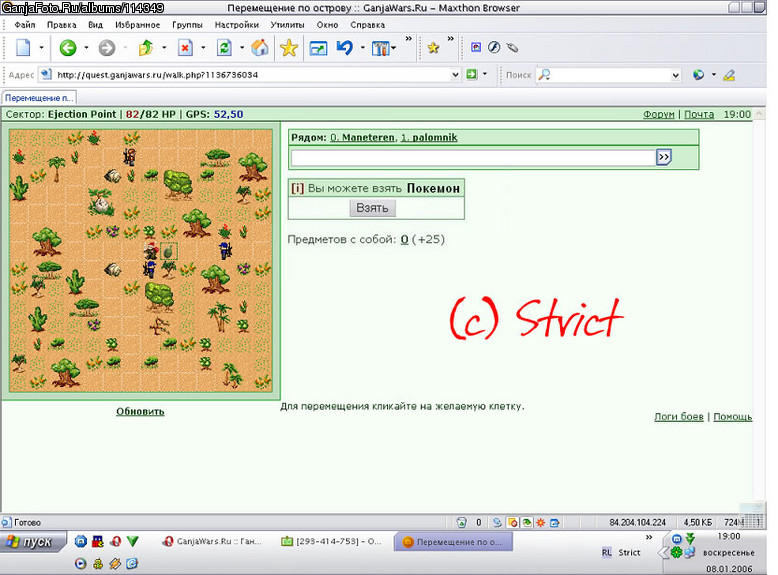Open the Избранное menu
The width and height of the screenshot is (778, 575).
(x=137, y=25)
